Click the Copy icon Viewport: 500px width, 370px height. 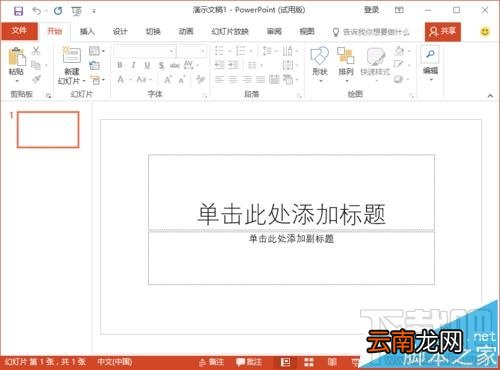[x=36, y=65]
